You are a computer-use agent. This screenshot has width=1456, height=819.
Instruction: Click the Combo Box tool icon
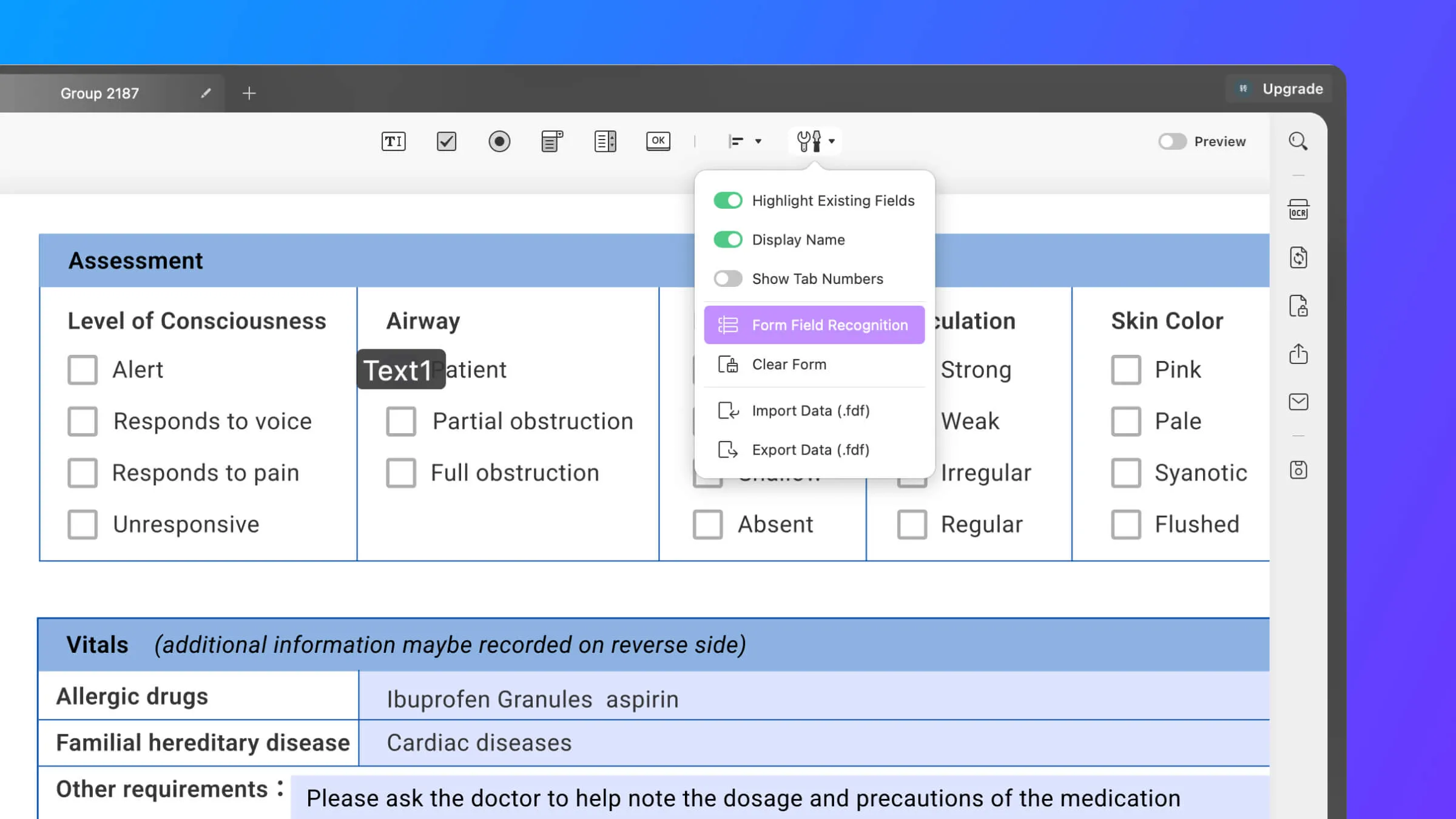(551, 141)
